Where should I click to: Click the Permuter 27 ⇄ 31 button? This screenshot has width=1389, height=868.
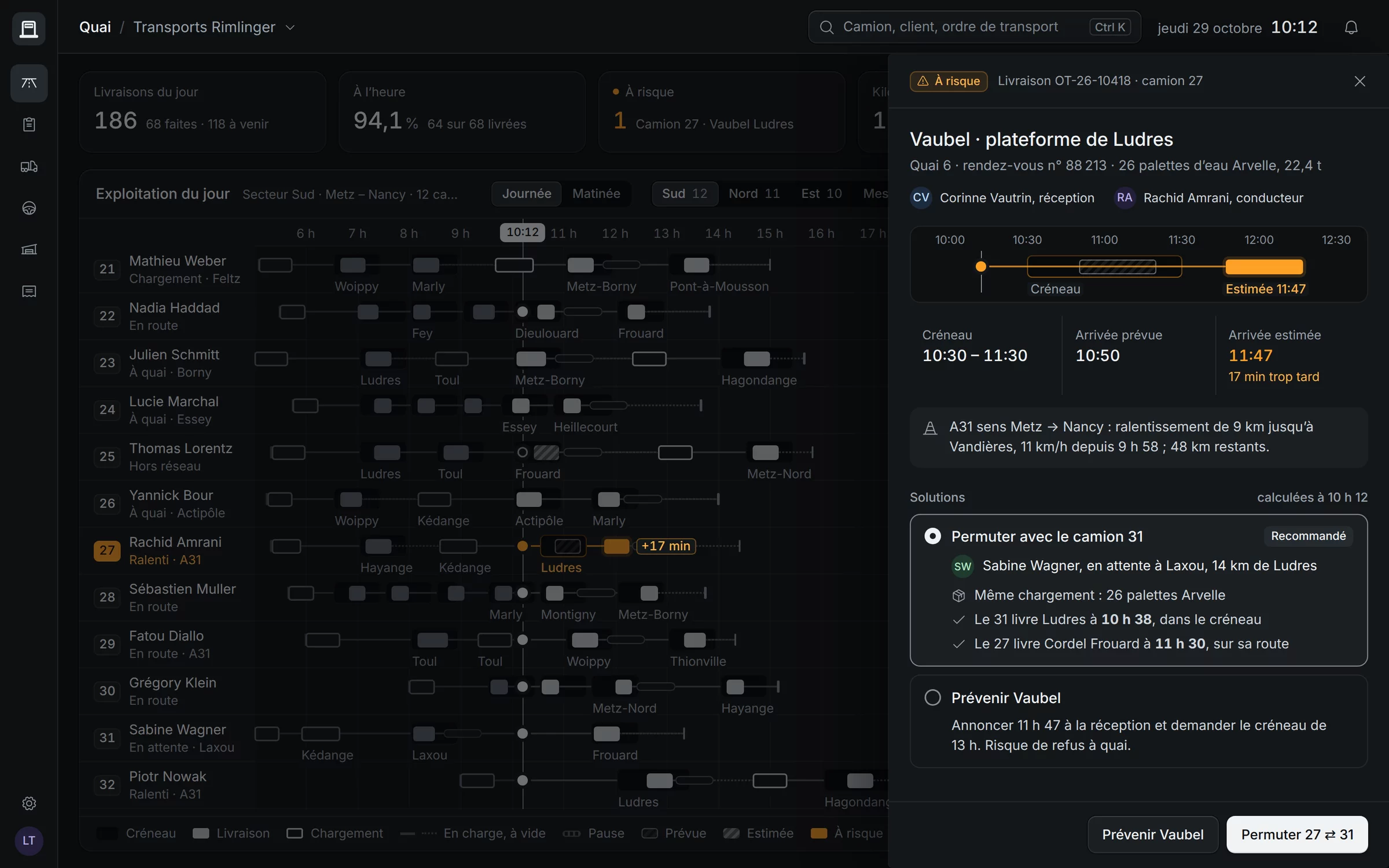pyautogui.click(x=1297, y=834)
